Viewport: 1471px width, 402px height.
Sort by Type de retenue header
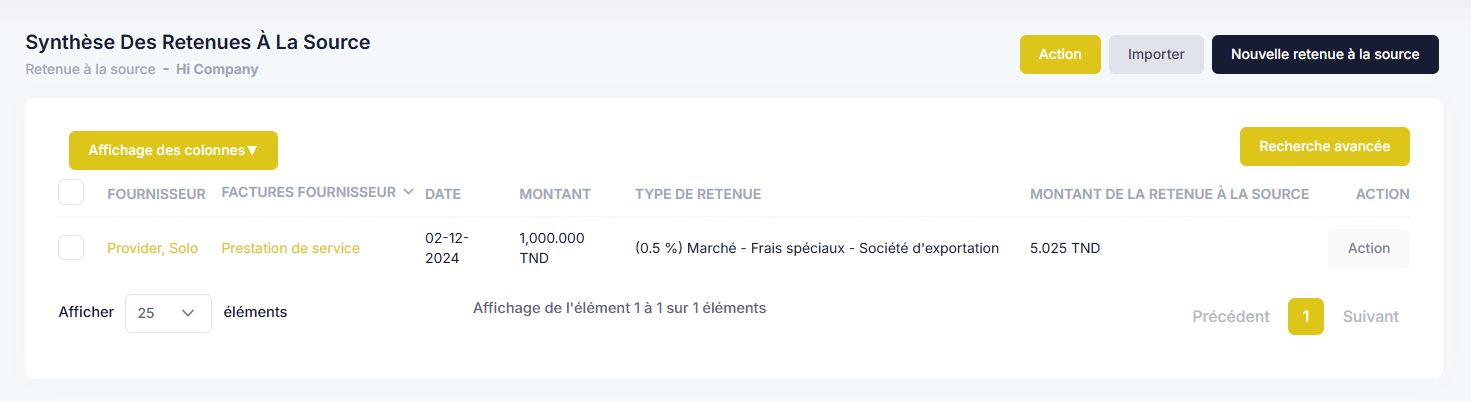(698, 194)
